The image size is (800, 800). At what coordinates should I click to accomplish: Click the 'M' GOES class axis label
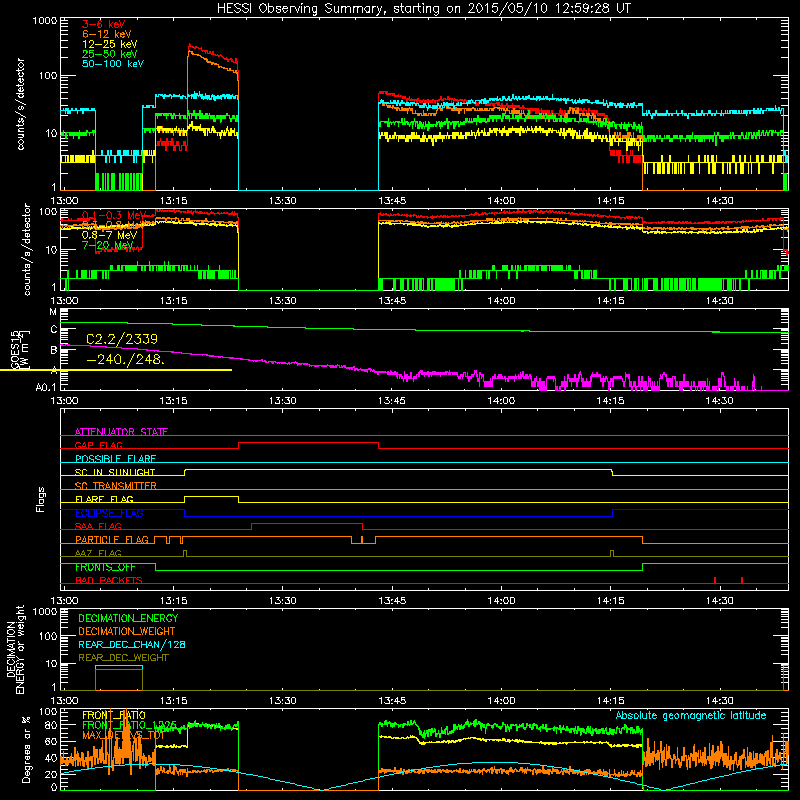53,312
